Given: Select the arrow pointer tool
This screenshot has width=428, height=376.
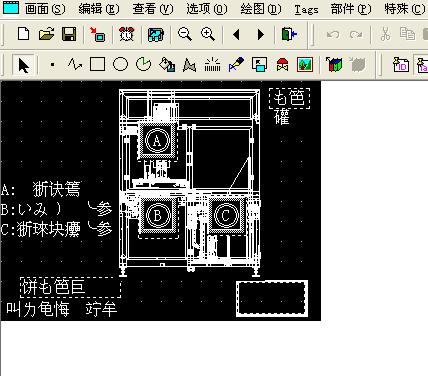Looking at the screenshot, I should (x=23, y=65).
